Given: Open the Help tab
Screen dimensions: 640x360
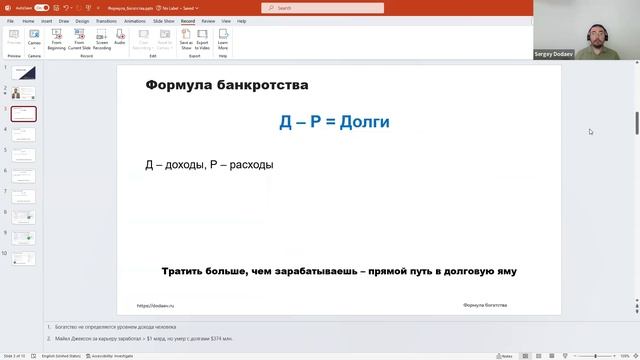Looking at the screenshot, I should (242, 21).
